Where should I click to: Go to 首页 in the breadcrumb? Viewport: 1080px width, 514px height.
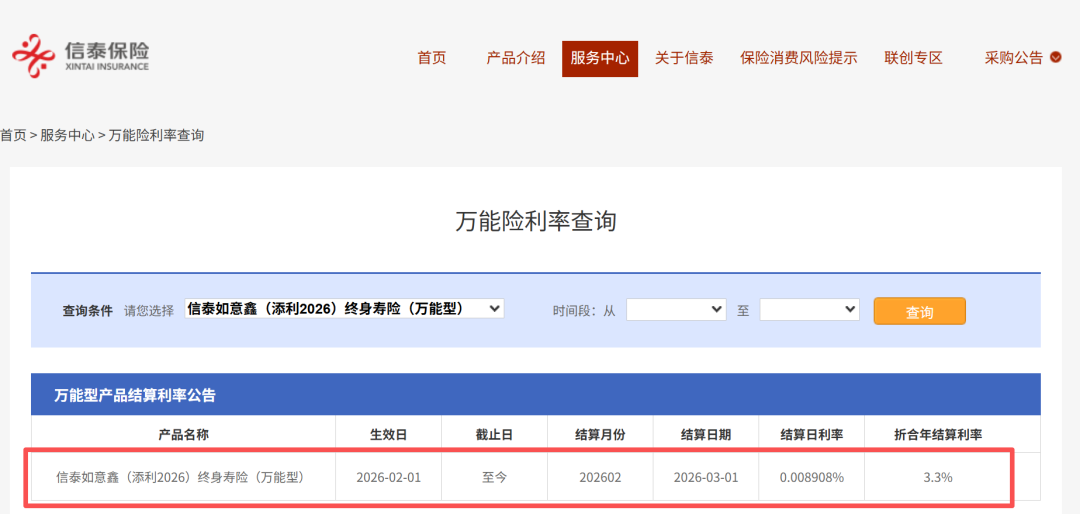(13, 135)
